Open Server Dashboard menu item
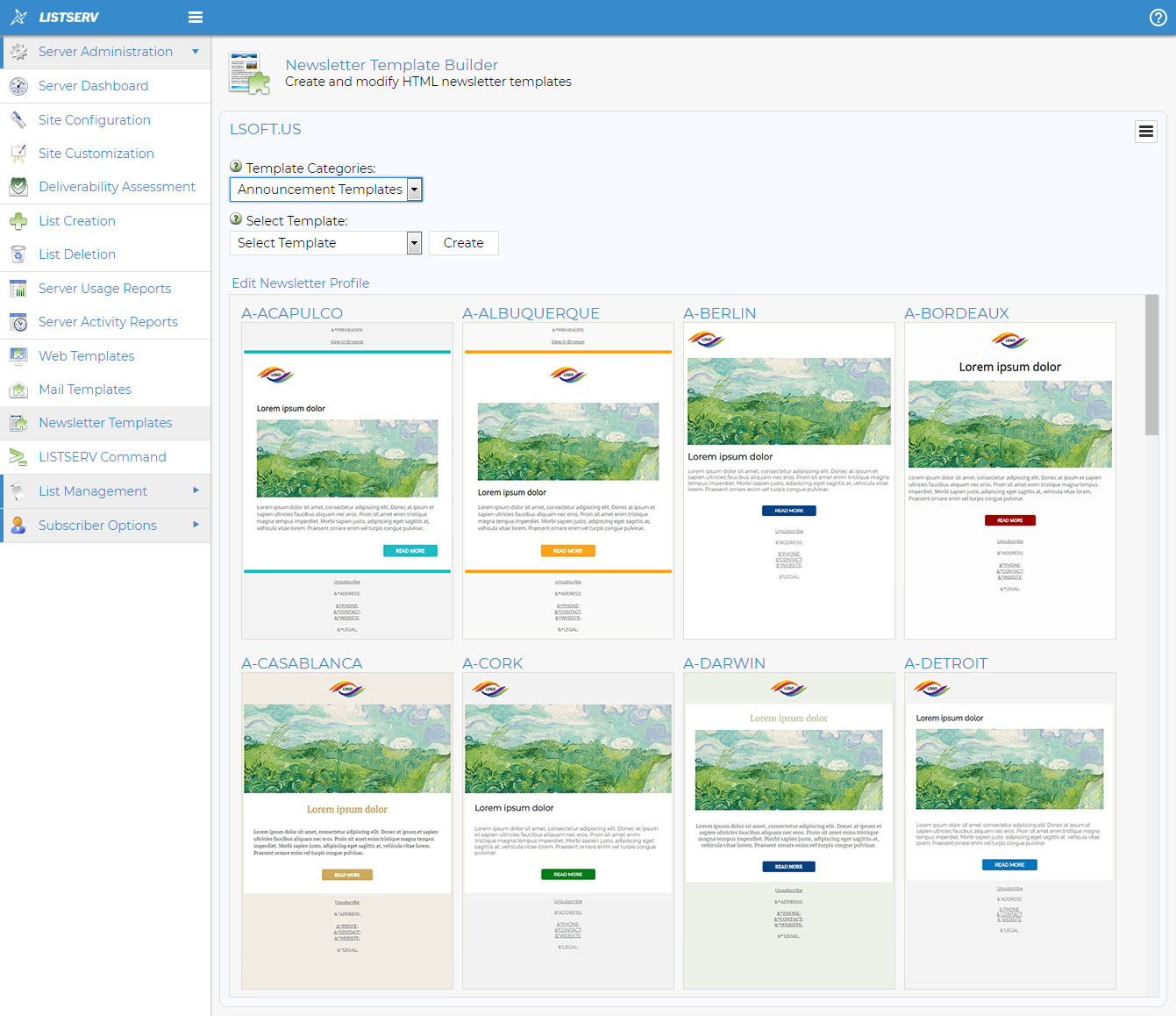 tap(93, 86)
